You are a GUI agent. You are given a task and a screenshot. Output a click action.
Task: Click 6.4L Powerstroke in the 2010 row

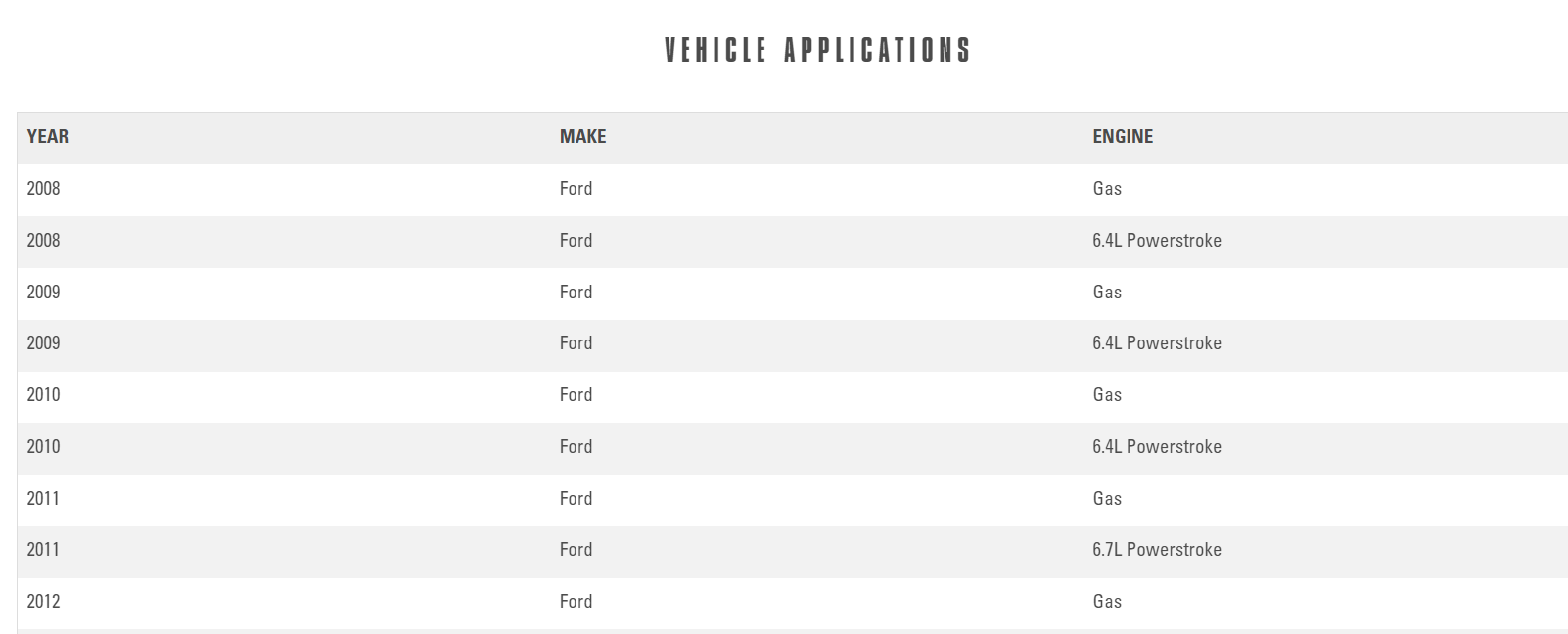point(1157,447)
